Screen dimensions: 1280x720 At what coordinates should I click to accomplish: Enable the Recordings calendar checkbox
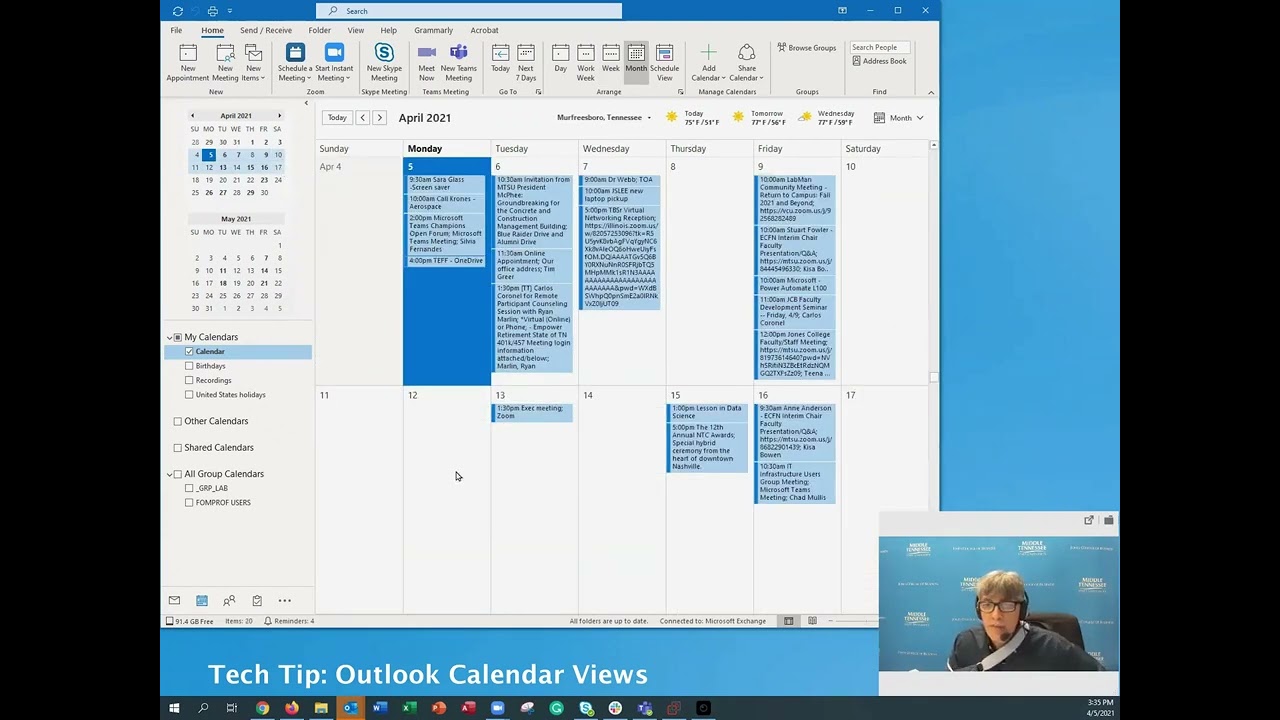(189, 380)
